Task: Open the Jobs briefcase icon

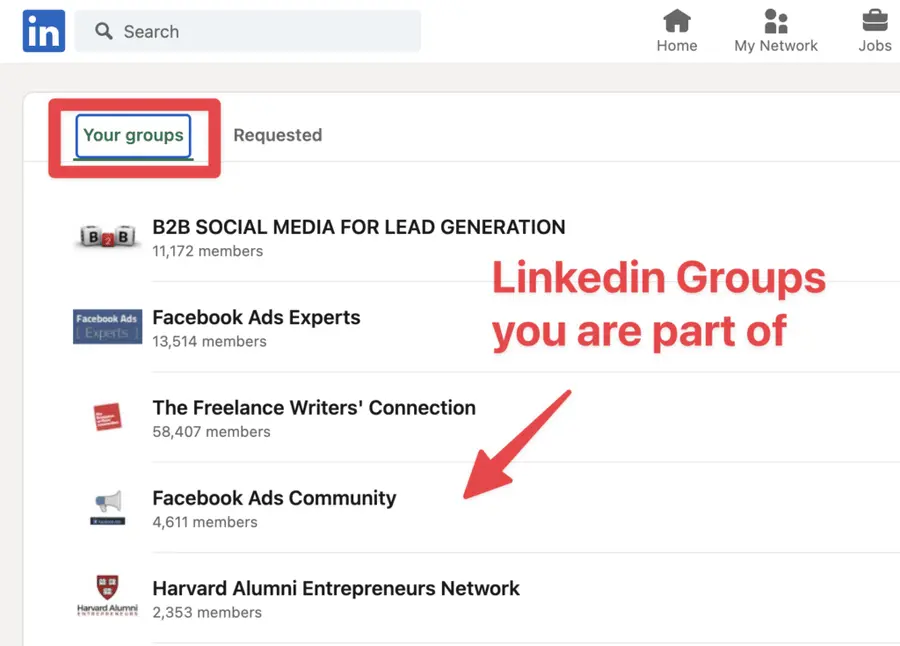Action: point(874,22)
